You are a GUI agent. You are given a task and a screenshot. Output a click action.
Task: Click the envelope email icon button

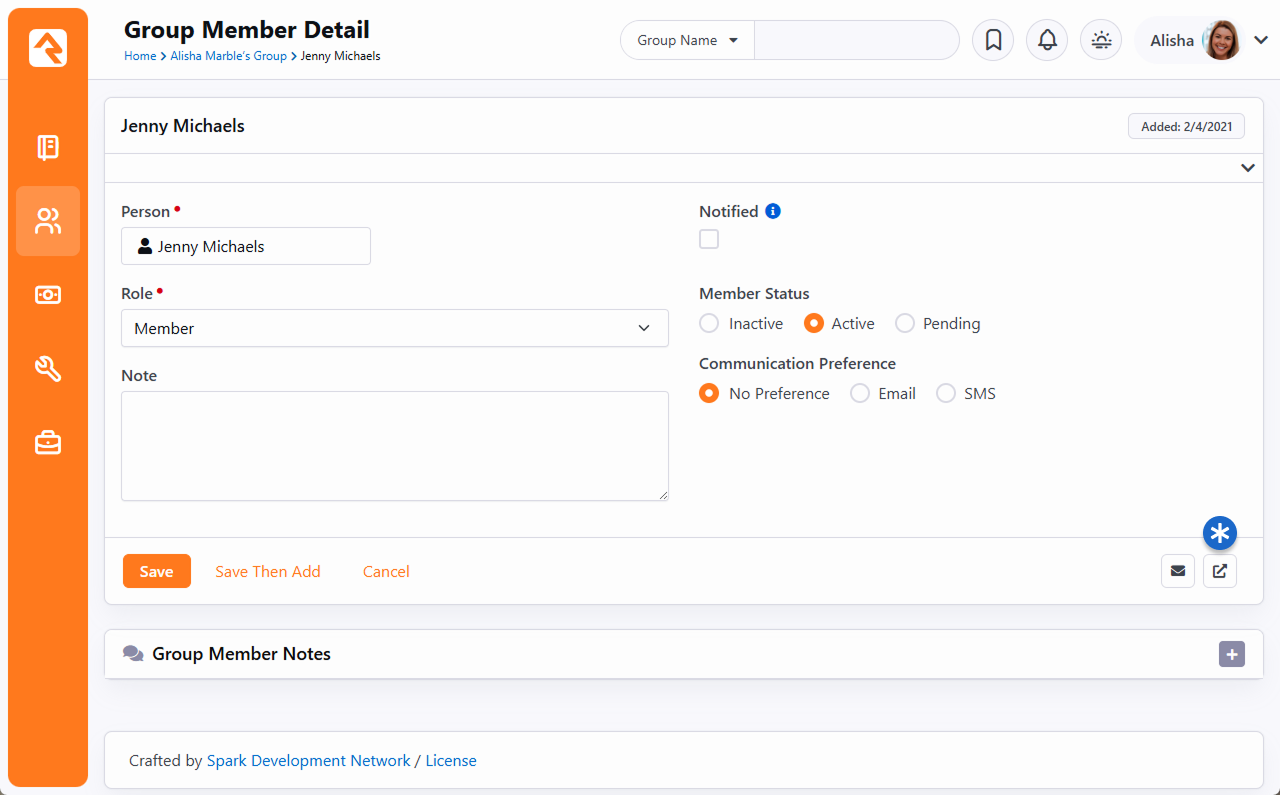pyautogui.click(x=1178, y=571)
